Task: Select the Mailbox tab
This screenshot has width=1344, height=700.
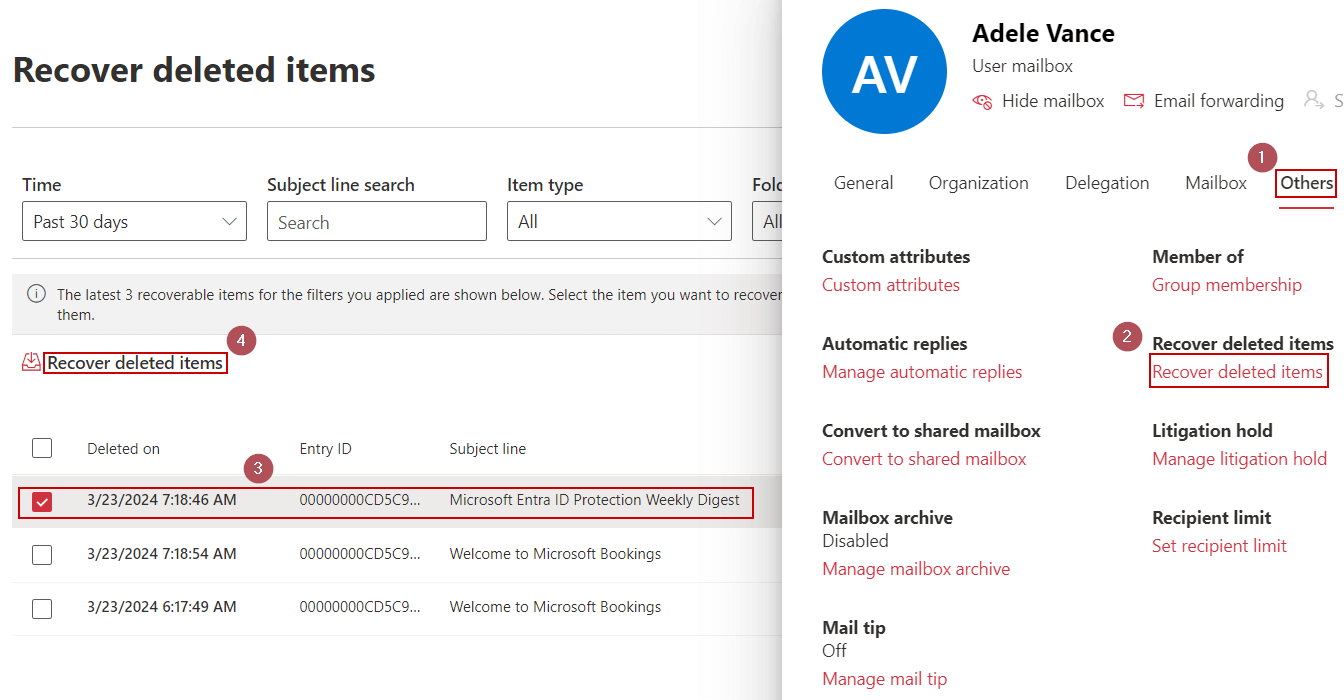Action: tap(1216, 183)
